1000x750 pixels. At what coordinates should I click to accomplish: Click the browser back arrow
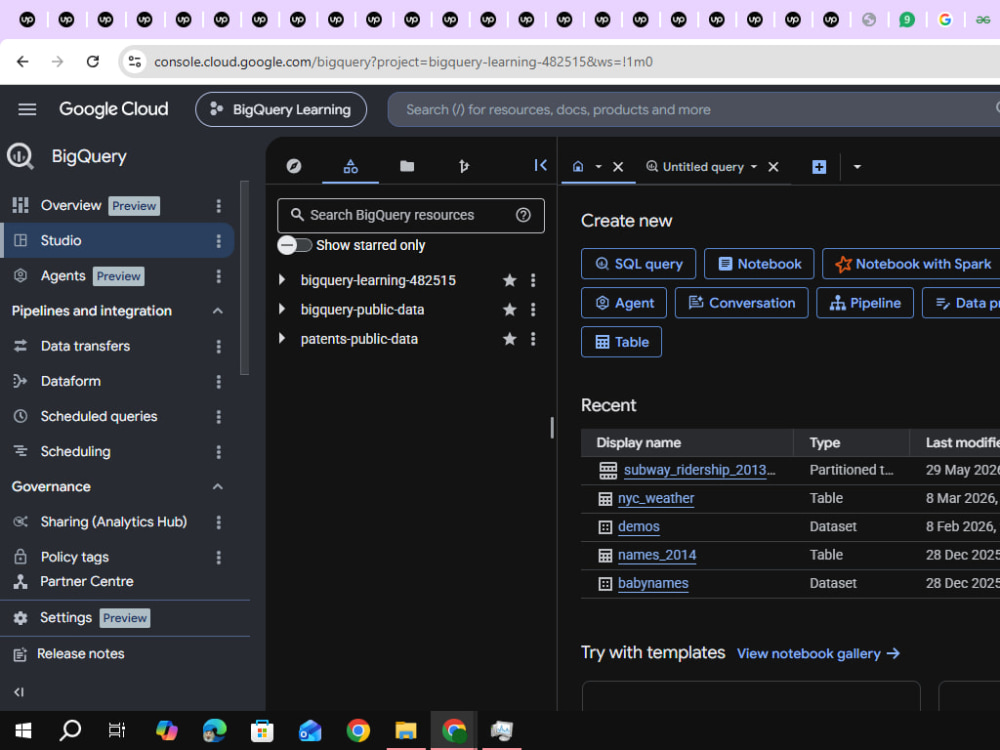(x=22, y=62)
